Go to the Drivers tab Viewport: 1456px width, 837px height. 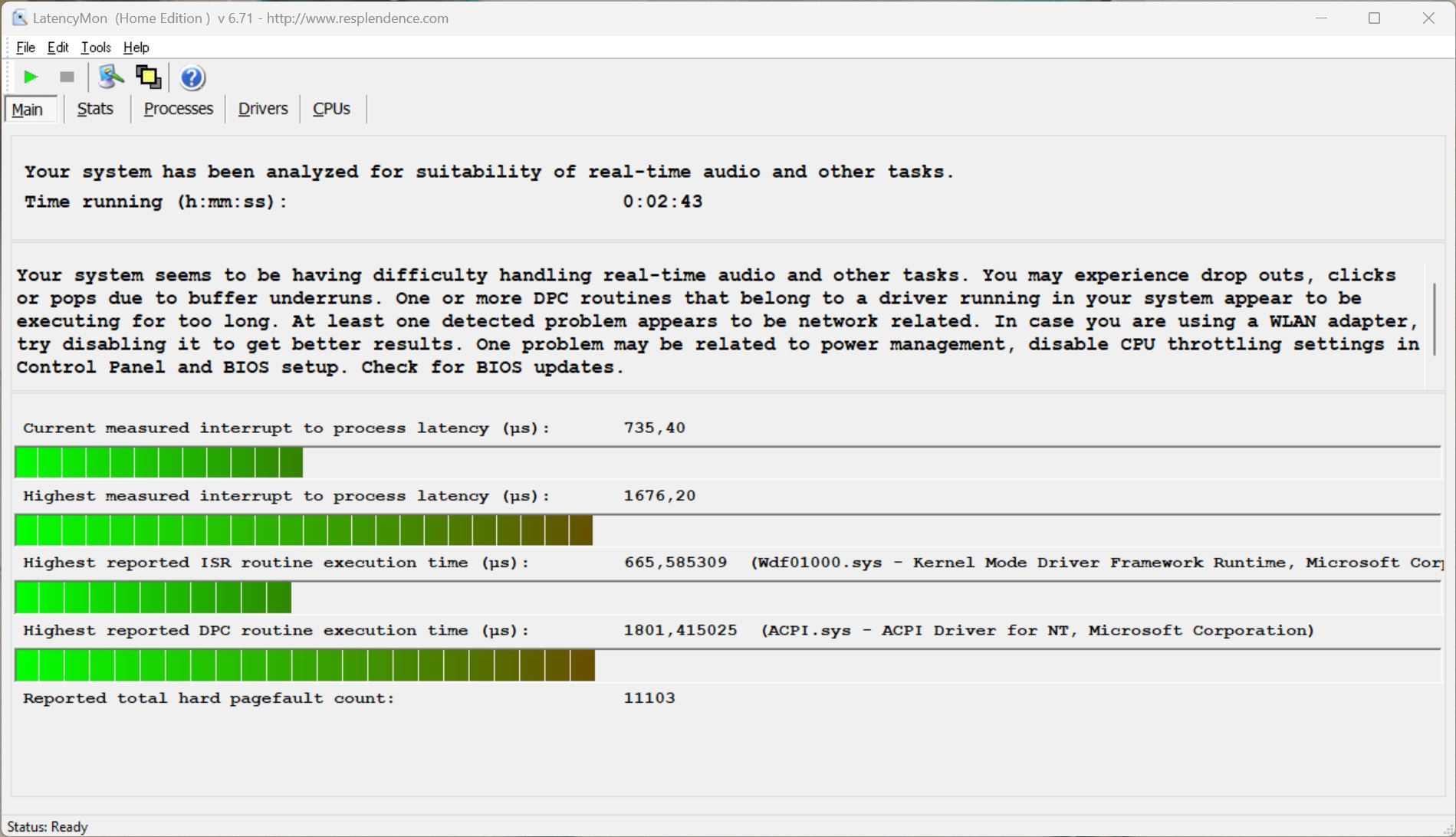[x=262, y=109]
